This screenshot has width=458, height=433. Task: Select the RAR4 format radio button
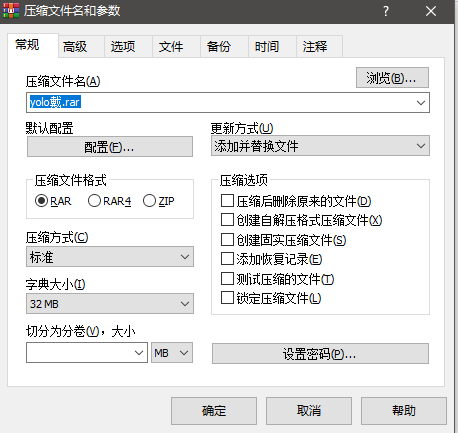pos(94,201)
